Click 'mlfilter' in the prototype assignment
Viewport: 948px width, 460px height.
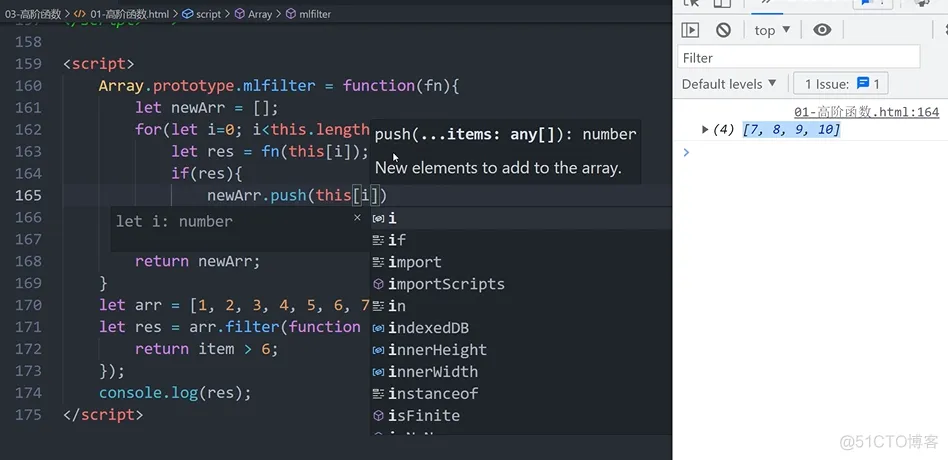coord(279,86)
